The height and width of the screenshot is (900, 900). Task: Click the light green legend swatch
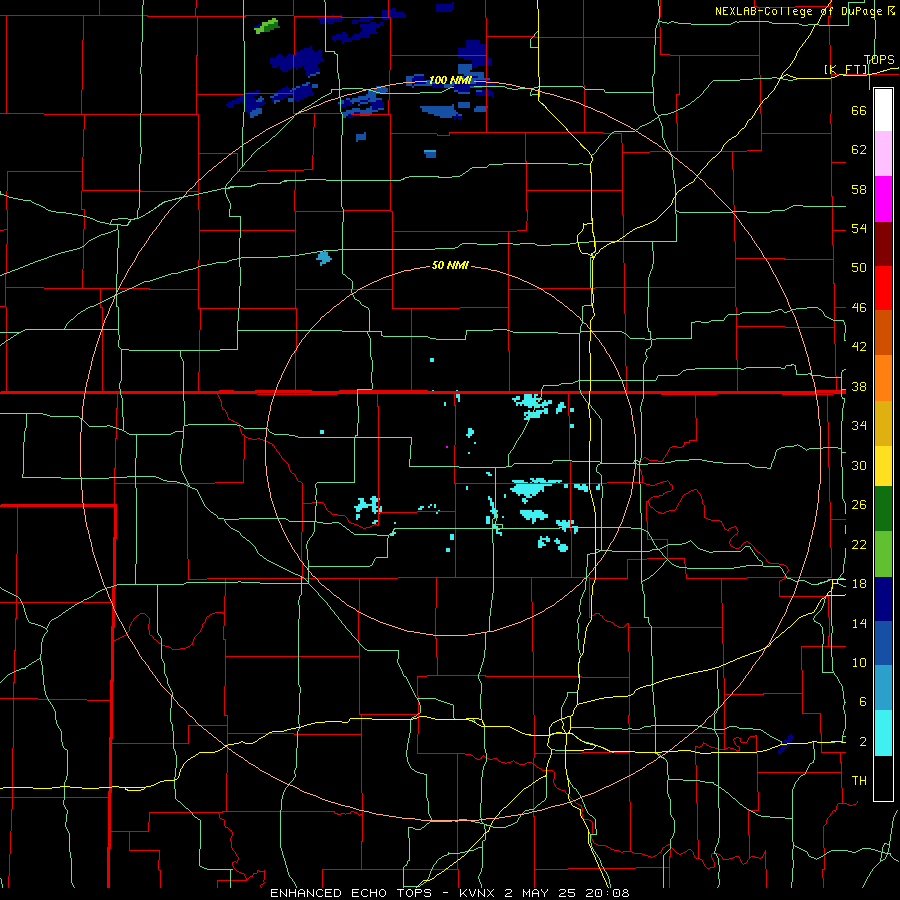[883, 554]
